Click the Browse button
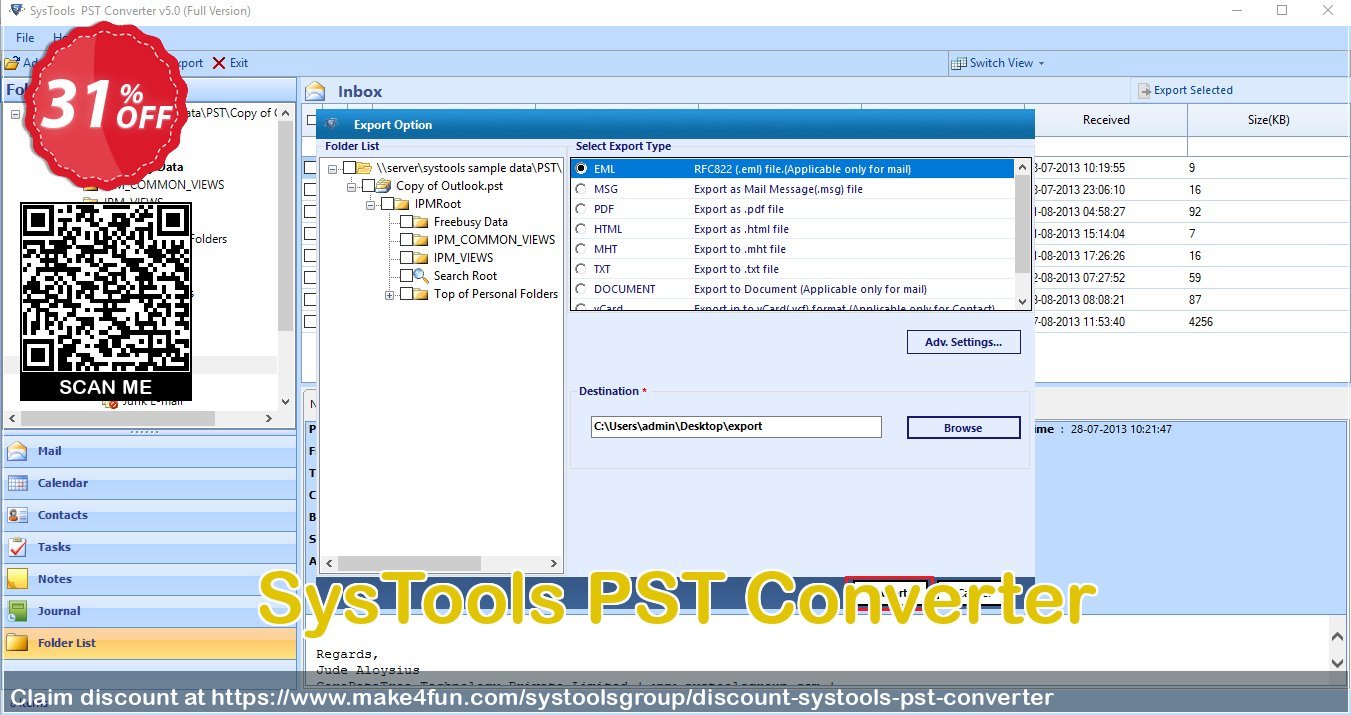The height and width of the screenshot is (715, 1351). (963, 428)
